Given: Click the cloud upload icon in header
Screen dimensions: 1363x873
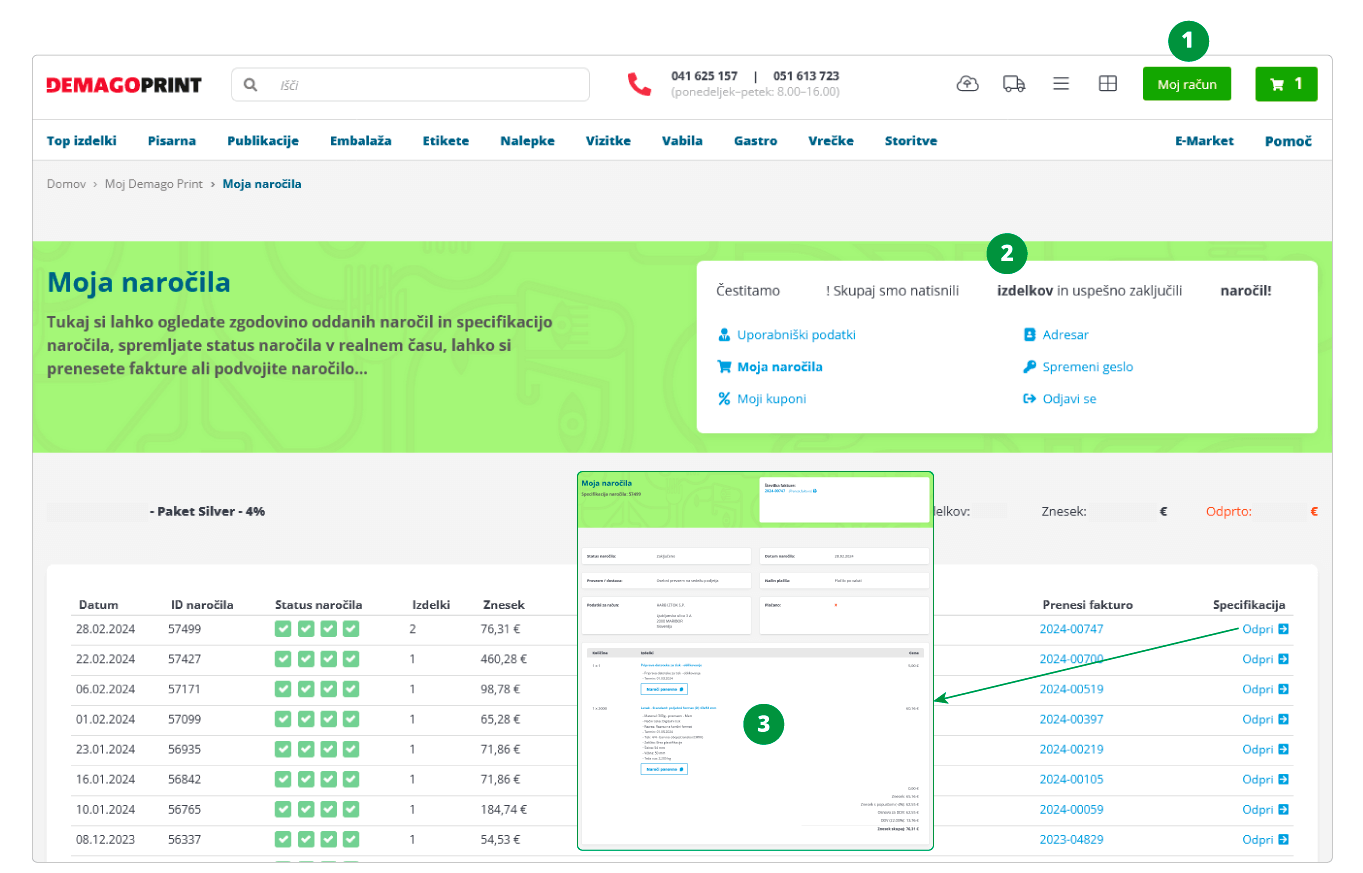Looking at the screenshot, I should [967, 84].
